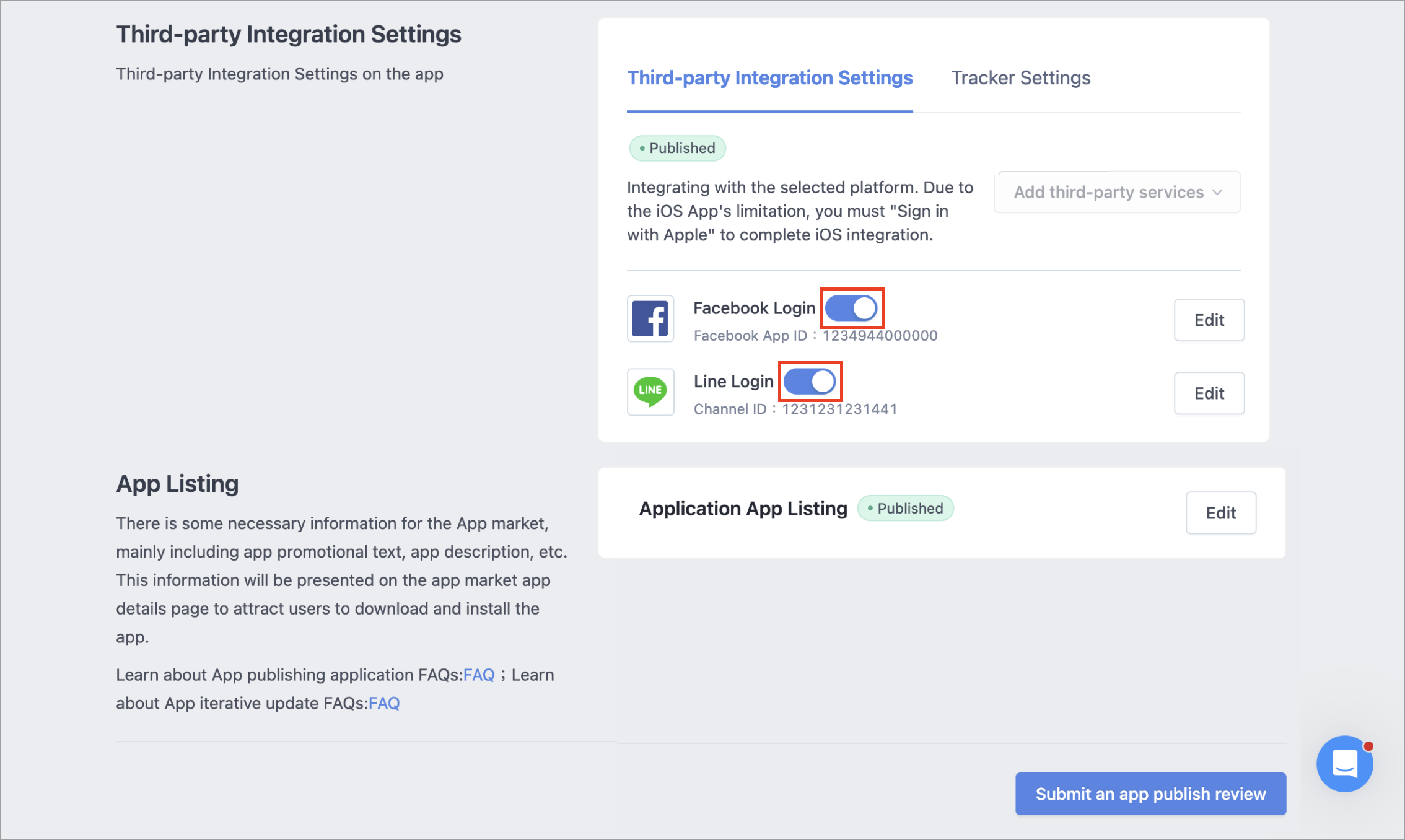
Task: Open the chat support bubble icon
Action: tap(1344, 763)
